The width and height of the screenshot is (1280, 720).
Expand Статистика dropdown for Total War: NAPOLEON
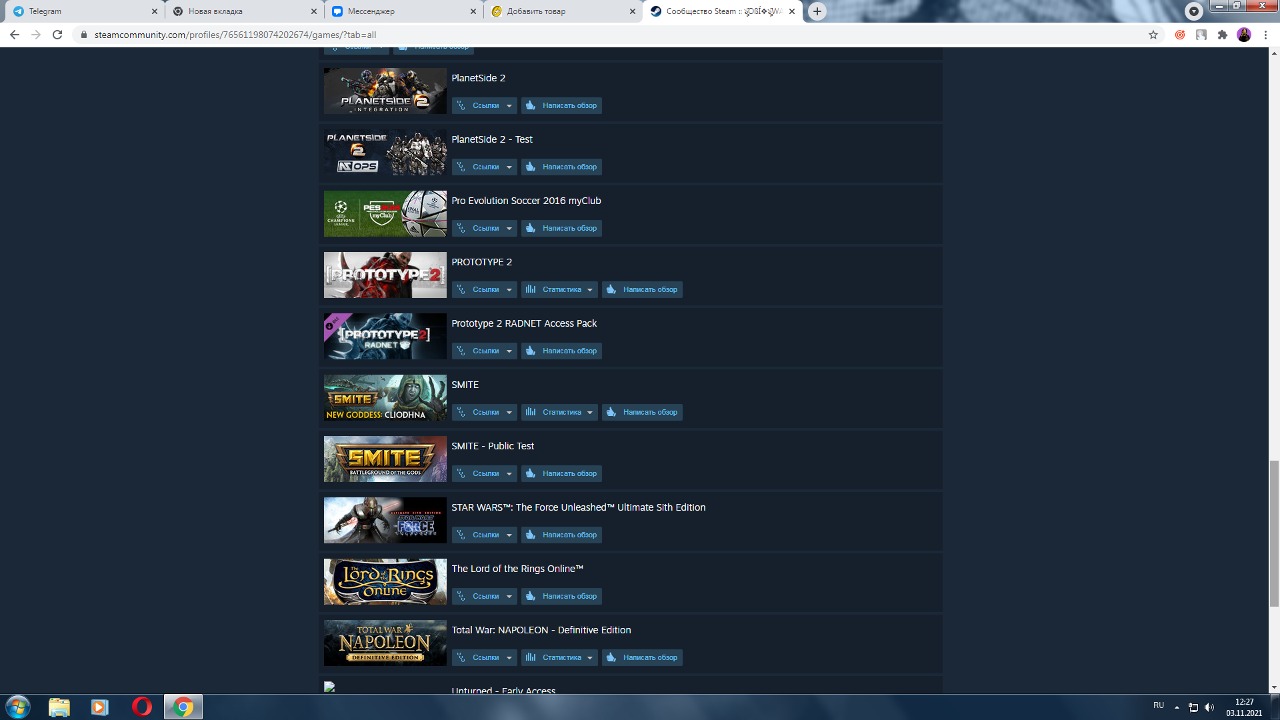click(559, 657)
